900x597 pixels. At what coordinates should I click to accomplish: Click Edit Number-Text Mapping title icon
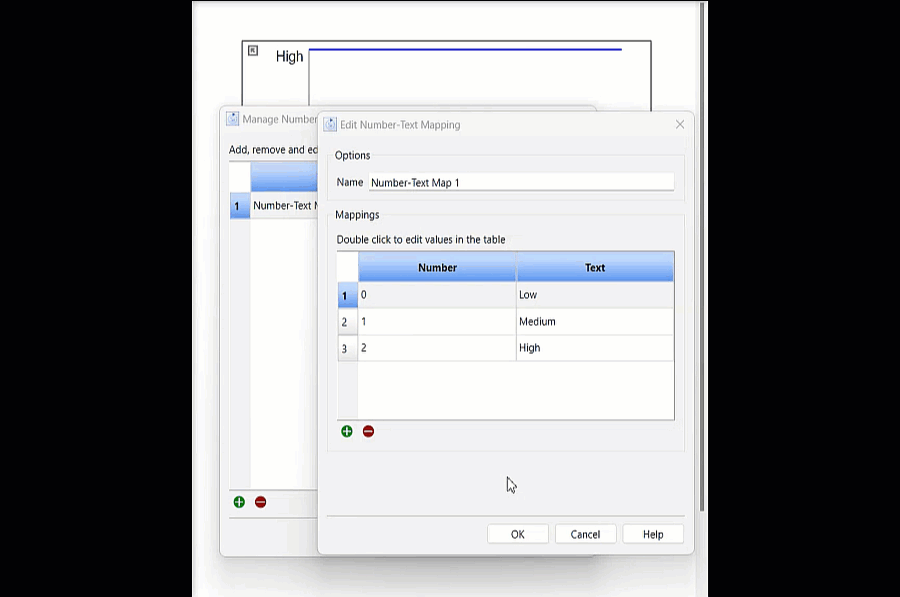tap(330, 124)
